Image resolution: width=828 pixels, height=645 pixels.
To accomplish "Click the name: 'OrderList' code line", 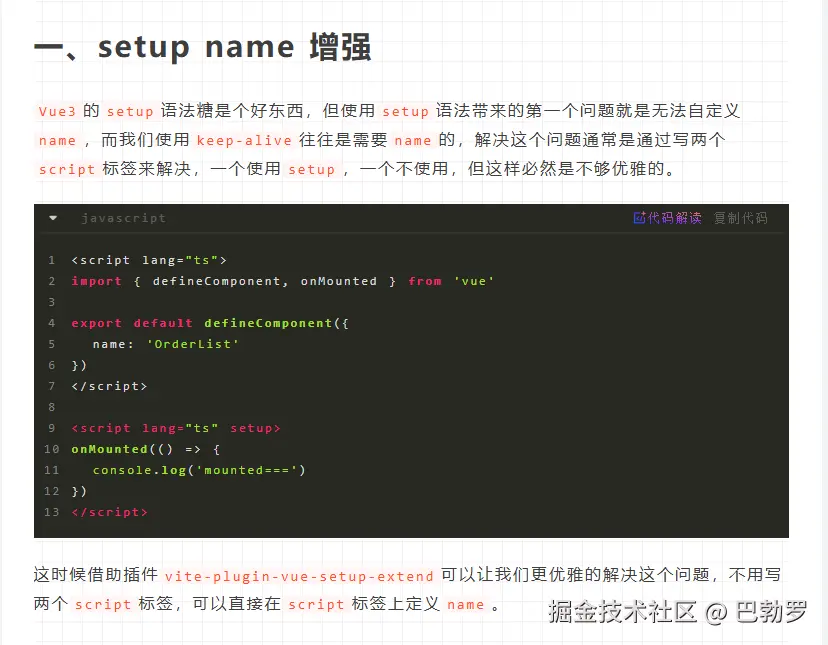I will (165, 344).
